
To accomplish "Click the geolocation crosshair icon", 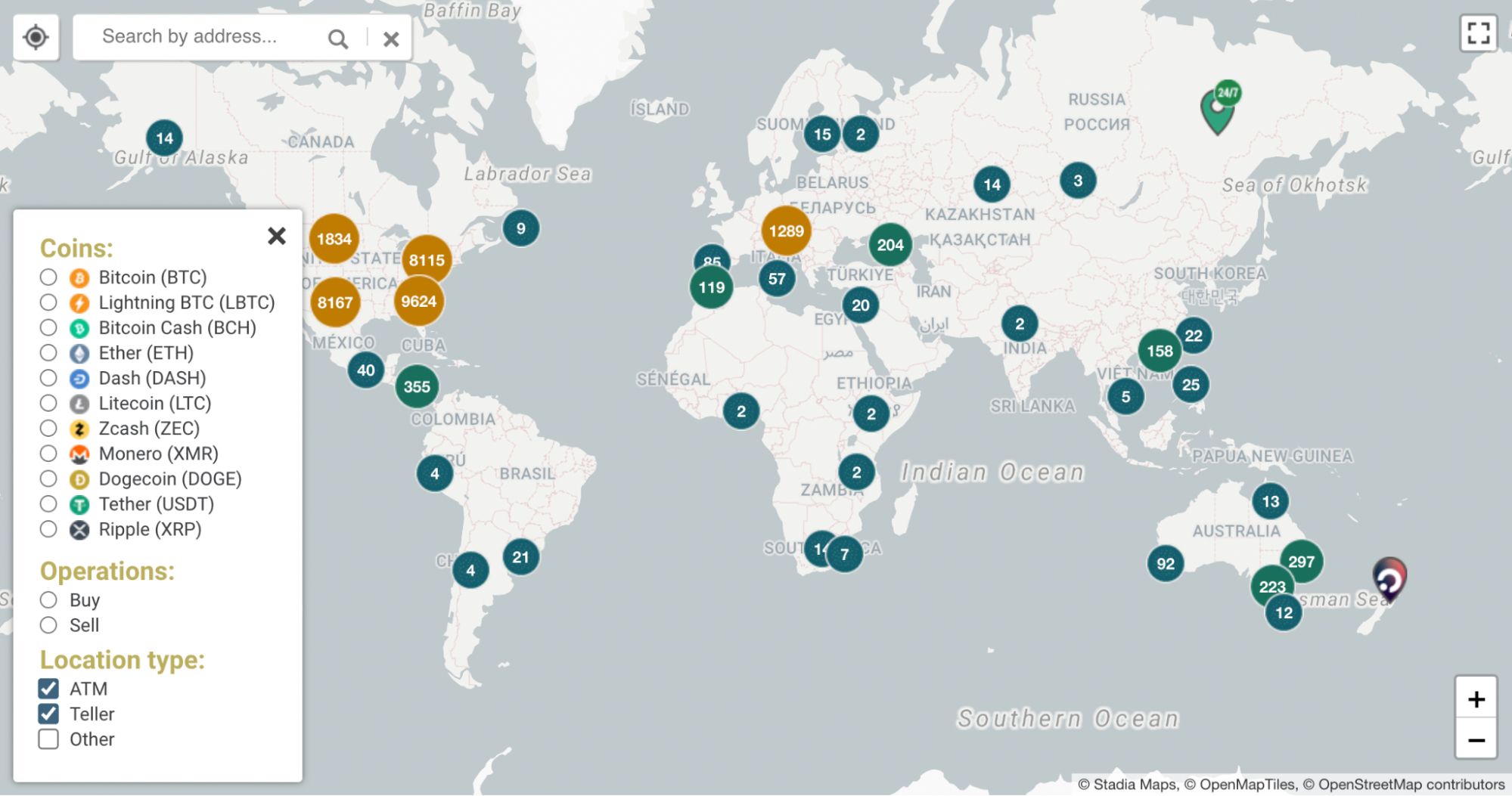I will click(36, 36).
